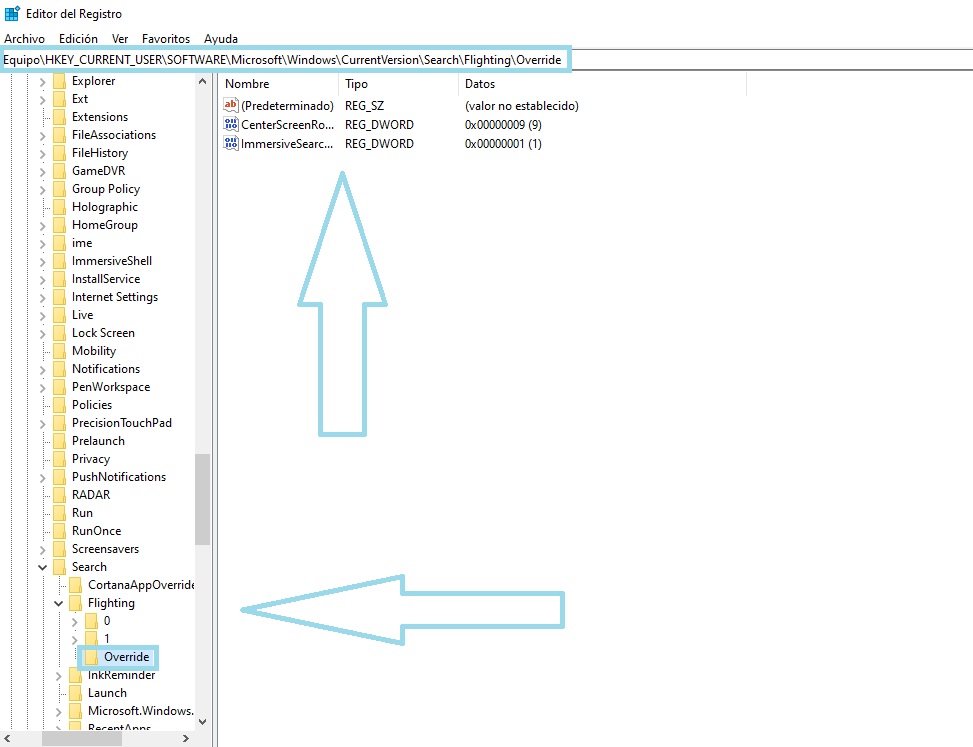Click the tree vertical scrollbar thumb

202,499
